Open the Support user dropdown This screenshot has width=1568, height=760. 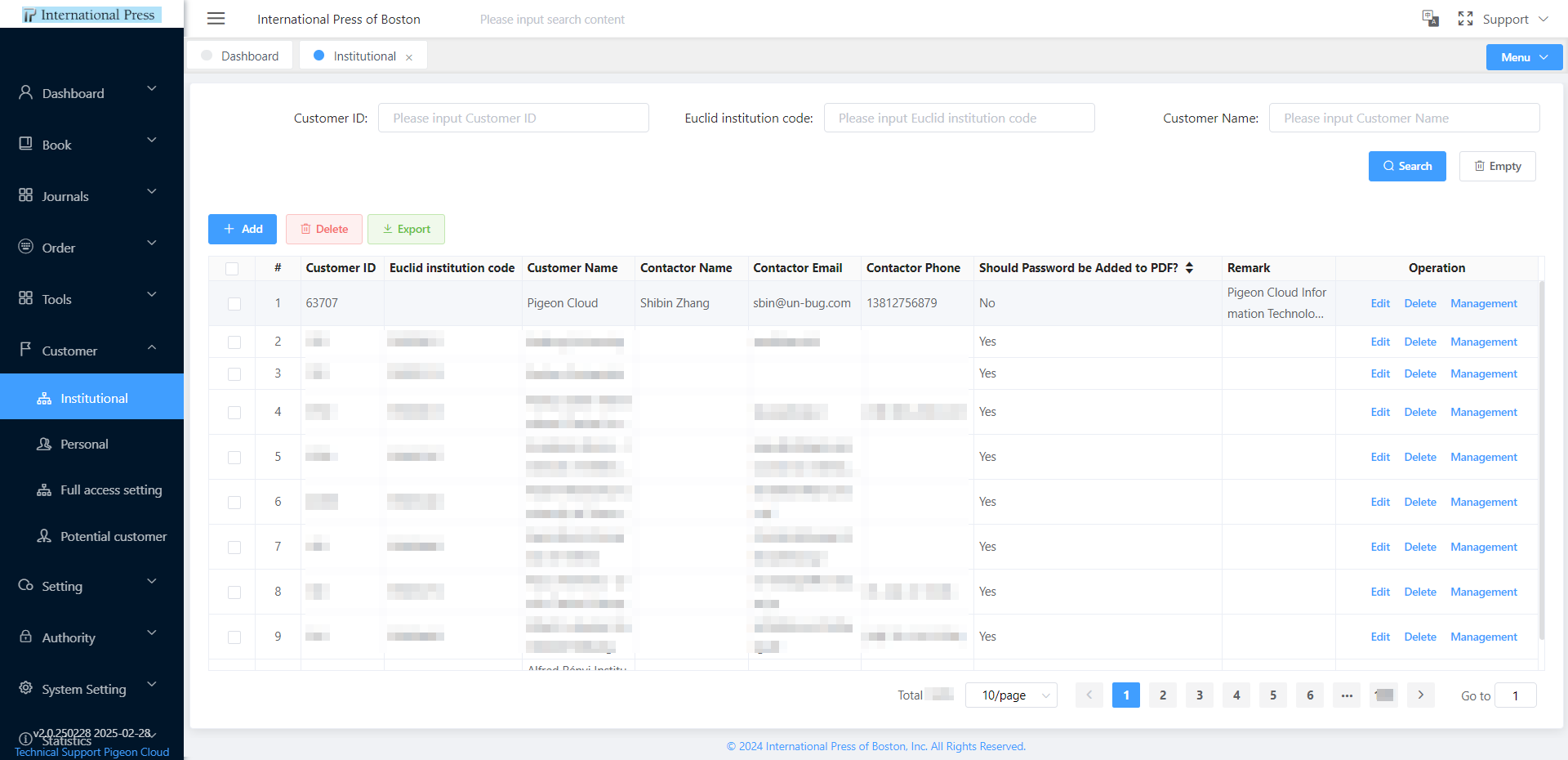point(1515,19)
